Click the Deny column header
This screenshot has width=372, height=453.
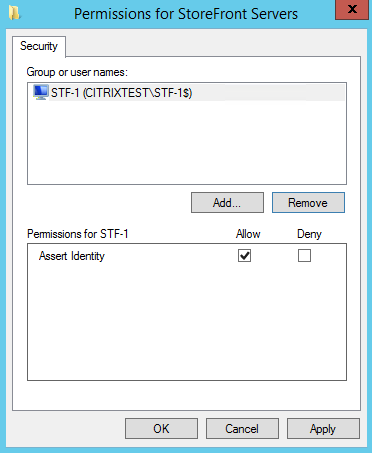[x=309, y=234]
